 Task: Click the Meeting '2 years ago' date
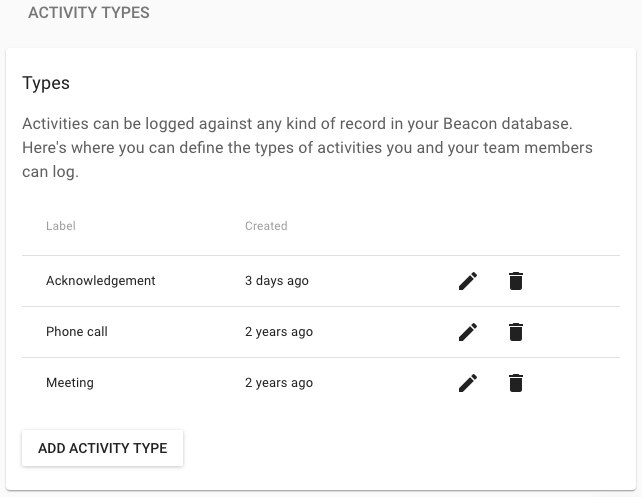tap(279, 383)
